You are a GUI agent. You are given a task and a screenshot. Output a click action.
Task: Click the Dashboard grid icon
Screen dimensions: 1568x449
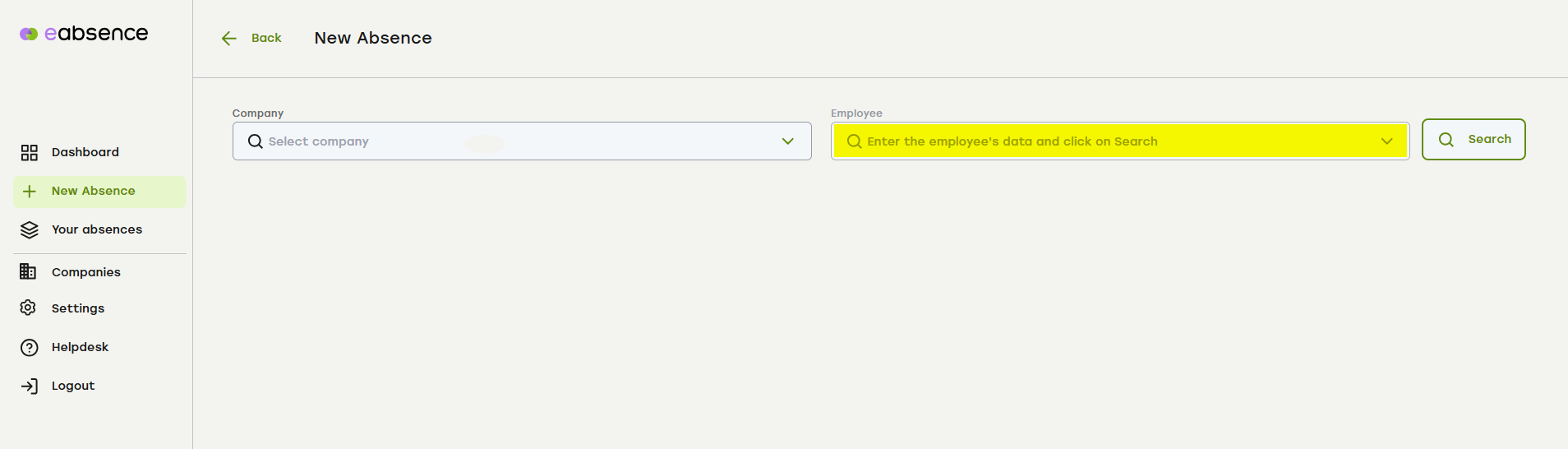pos(30,152)
